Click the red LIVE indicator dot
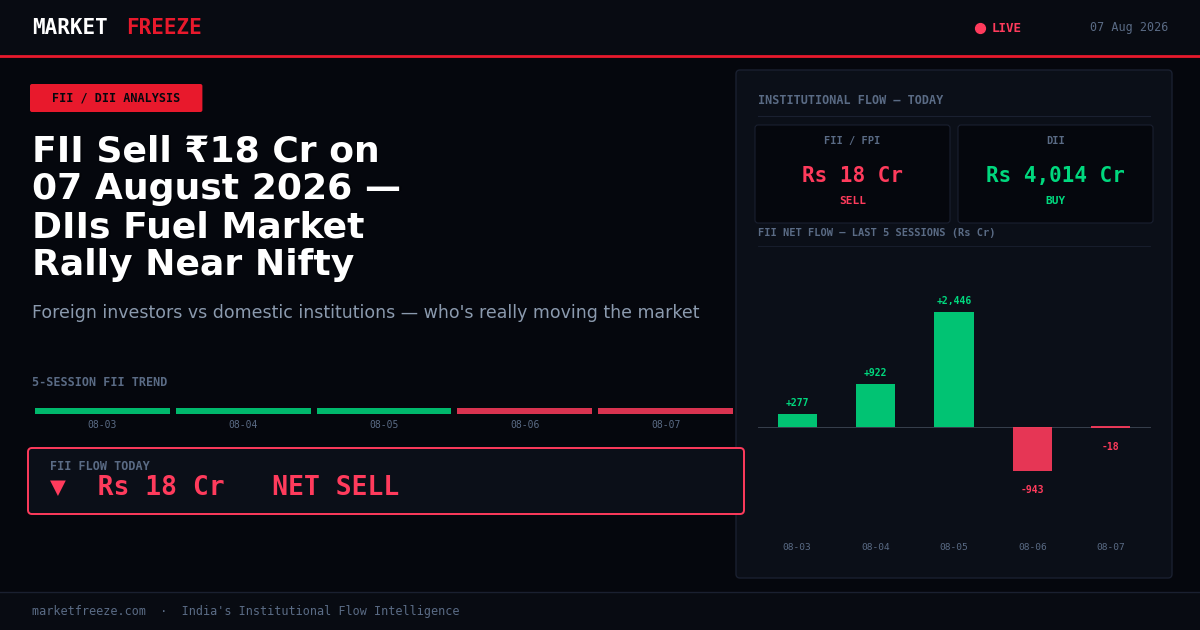Viewport: 1200px width, 630px height. [x=980, y=28]
